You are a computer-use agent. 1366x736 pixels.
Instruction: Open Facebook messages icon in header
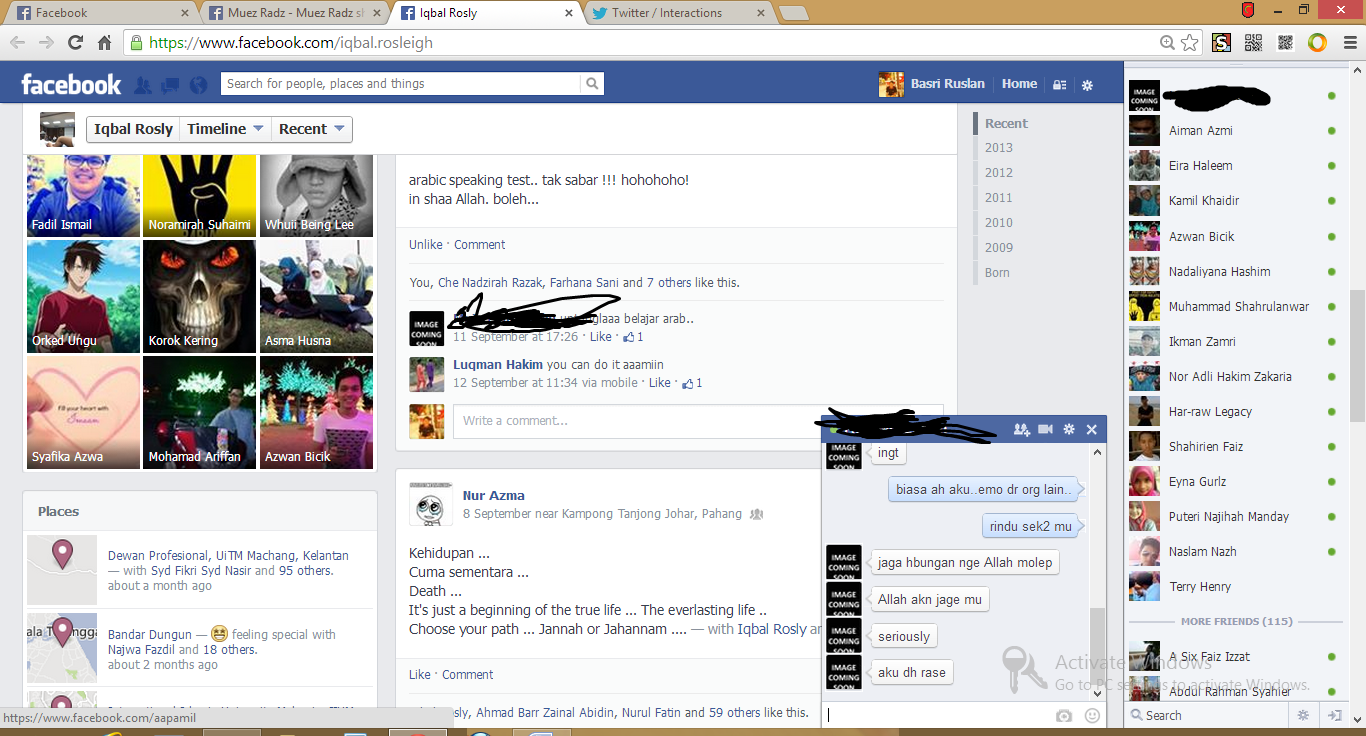[x=170, y=85]
